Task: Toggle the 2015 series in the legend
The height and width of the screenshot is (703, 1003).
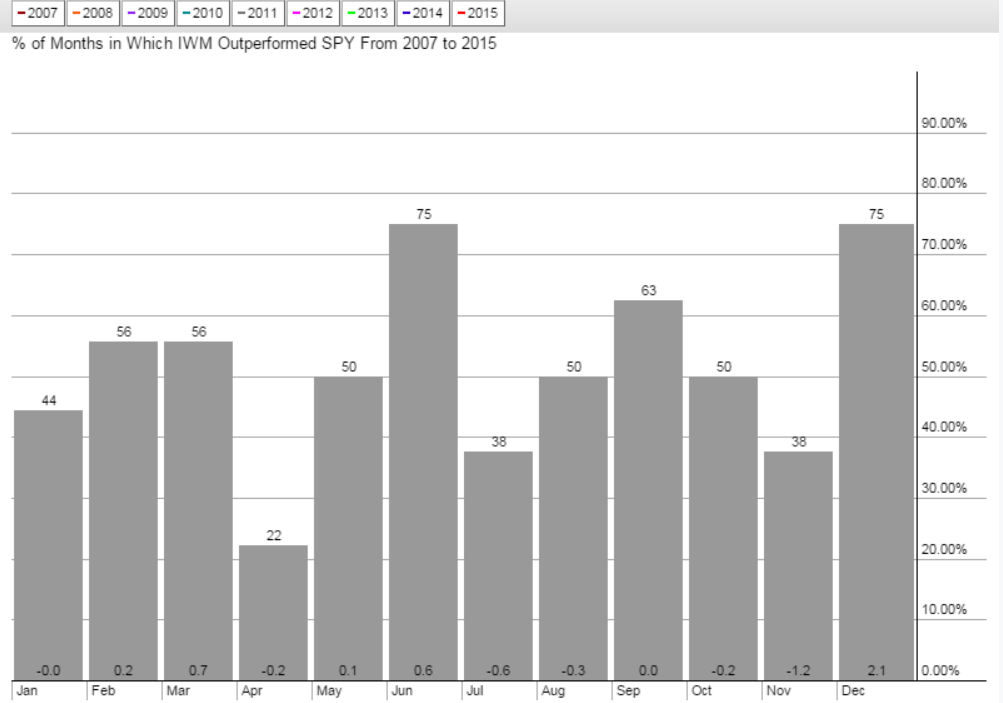Action: (x=478, y=14)
